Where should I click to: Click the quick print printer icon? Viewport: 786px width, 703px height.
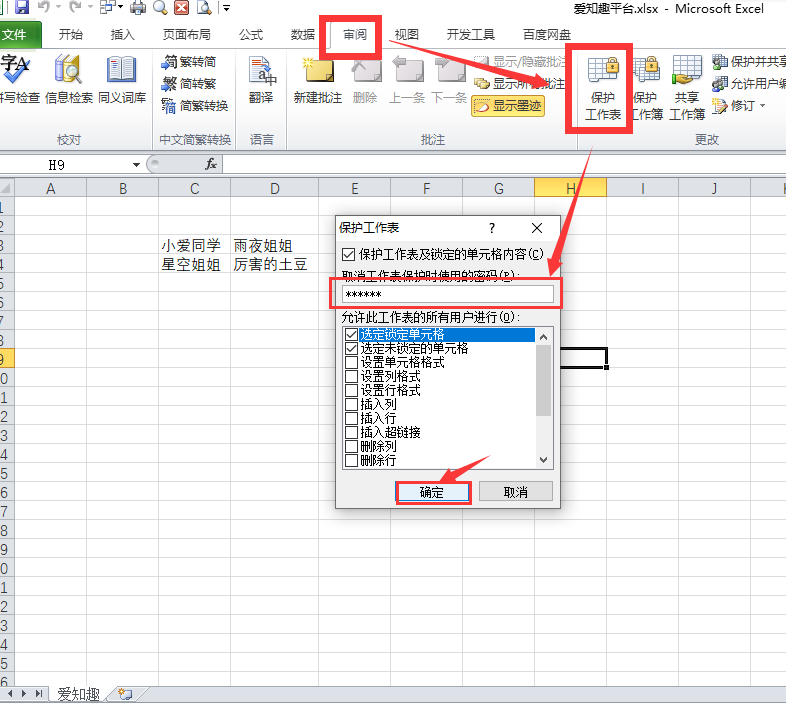(138, 8)
